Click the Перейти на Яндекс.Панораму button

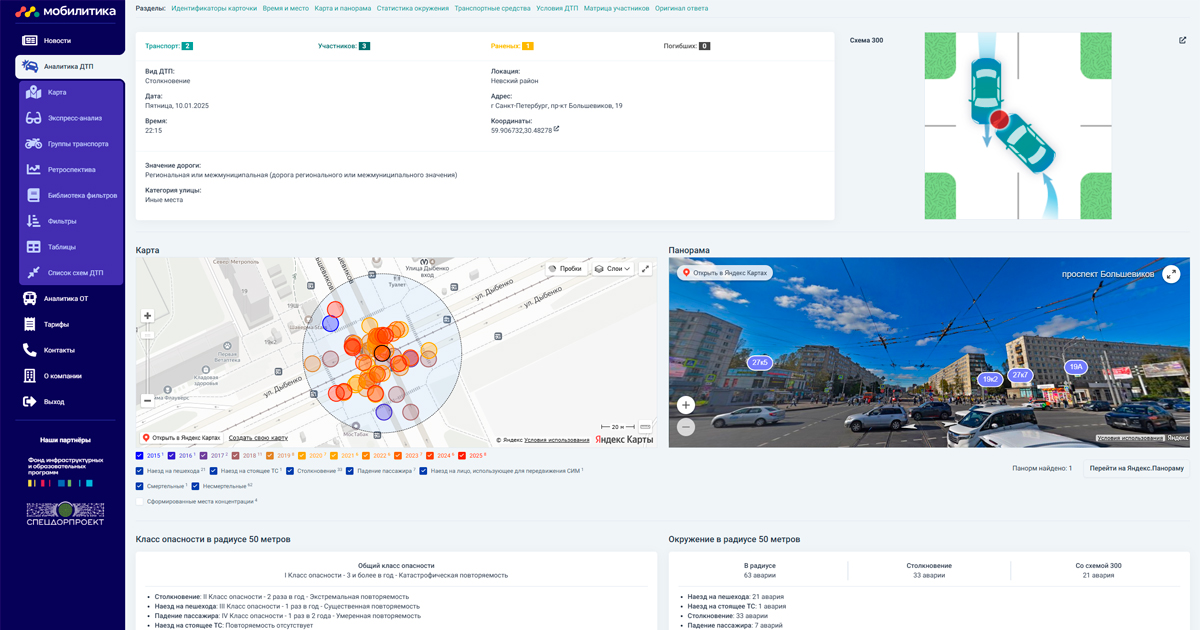[1137, 468]
